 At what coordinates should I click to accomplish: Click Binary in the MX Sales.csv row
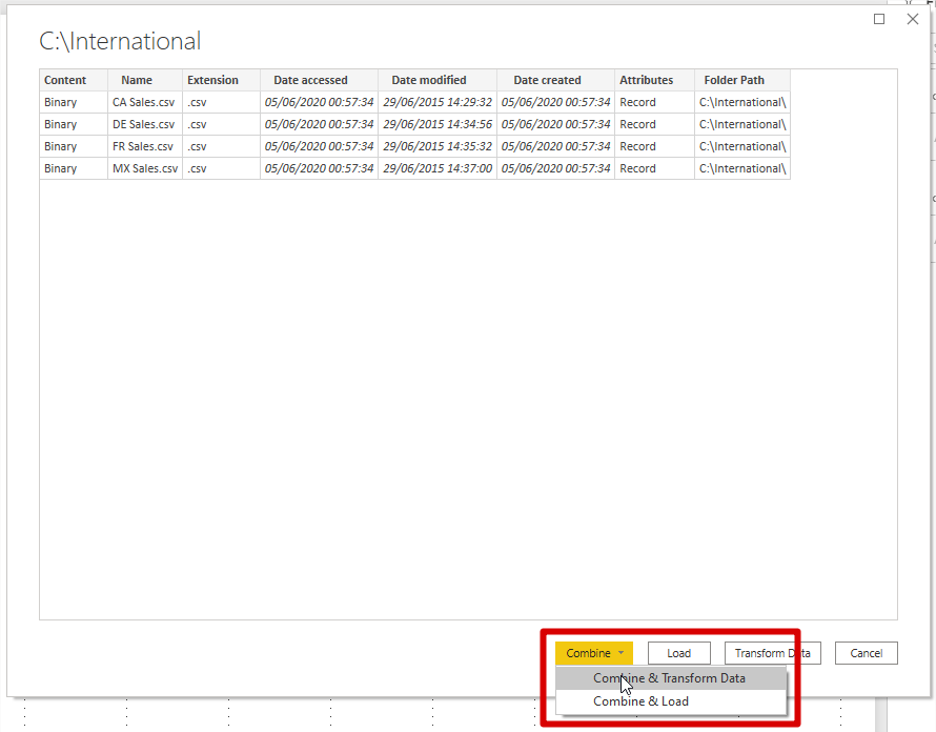point(60,168)
